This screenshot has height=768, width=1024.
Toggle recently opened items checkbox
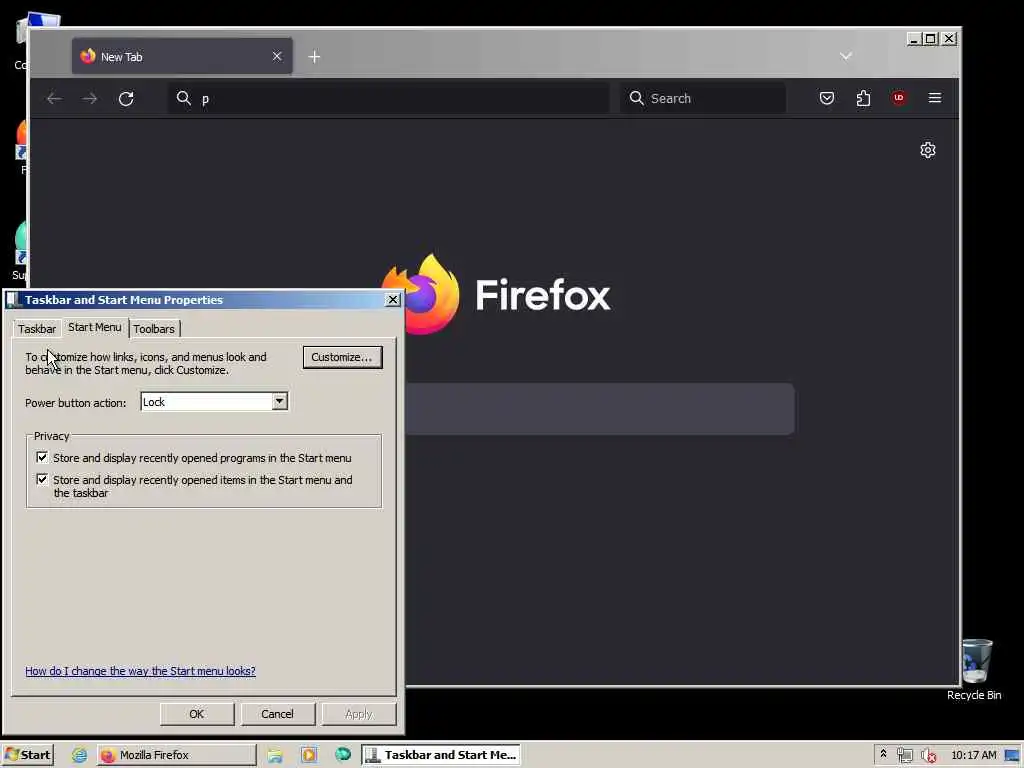(42, 479)
